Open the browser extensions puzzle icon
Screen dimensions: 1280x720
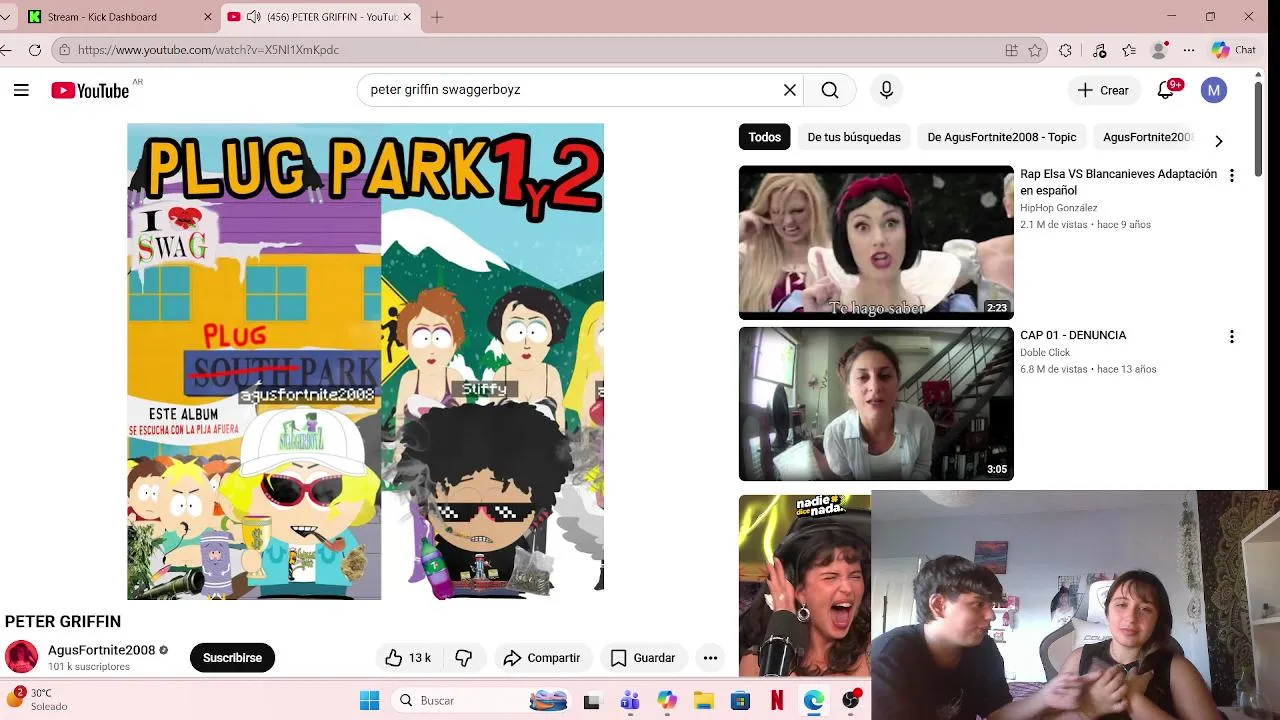[1066, 50]
